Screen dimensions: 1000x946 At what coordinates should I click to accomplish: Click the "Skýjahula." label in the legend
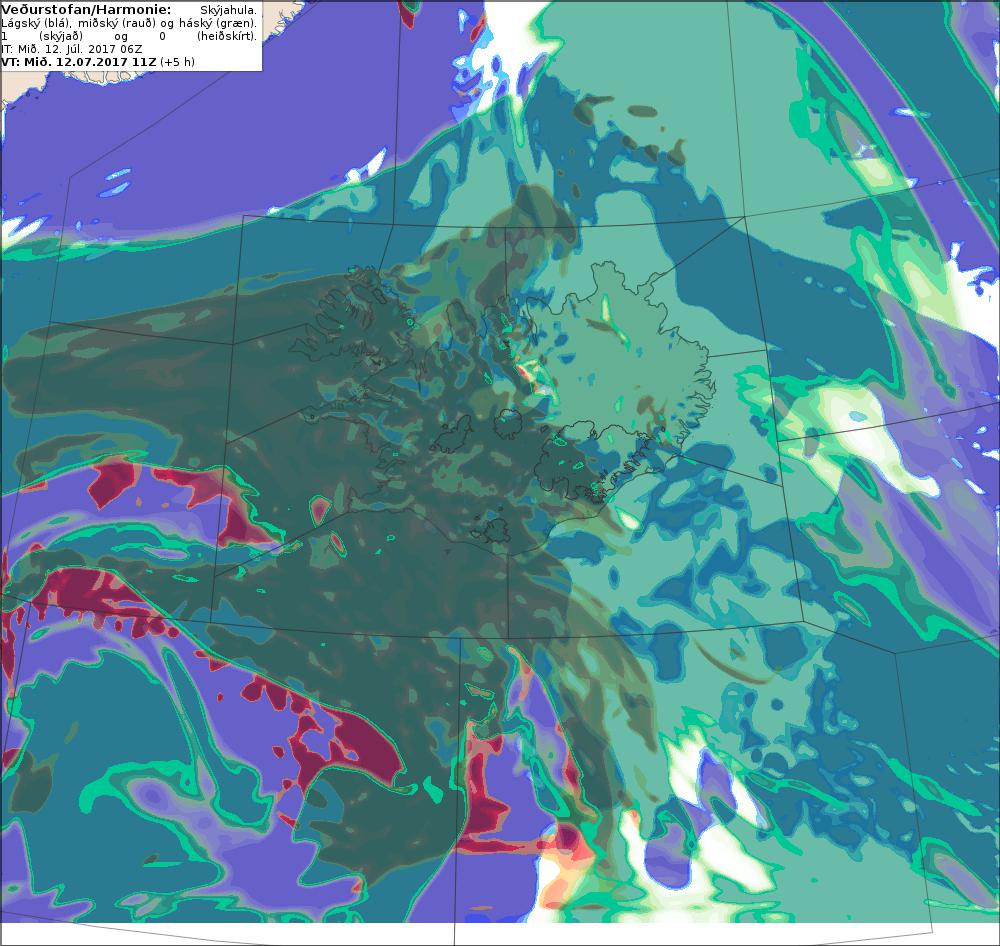pos(228,10)
